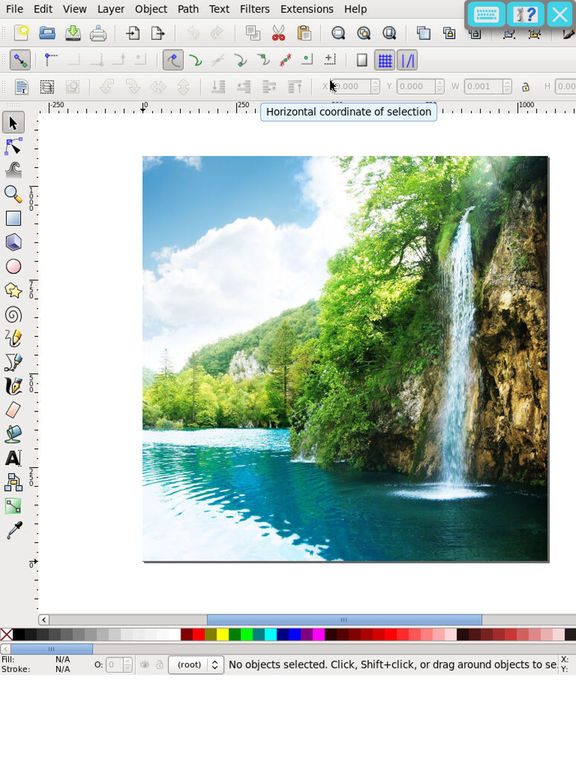Print the document icon

pos(98,33)
